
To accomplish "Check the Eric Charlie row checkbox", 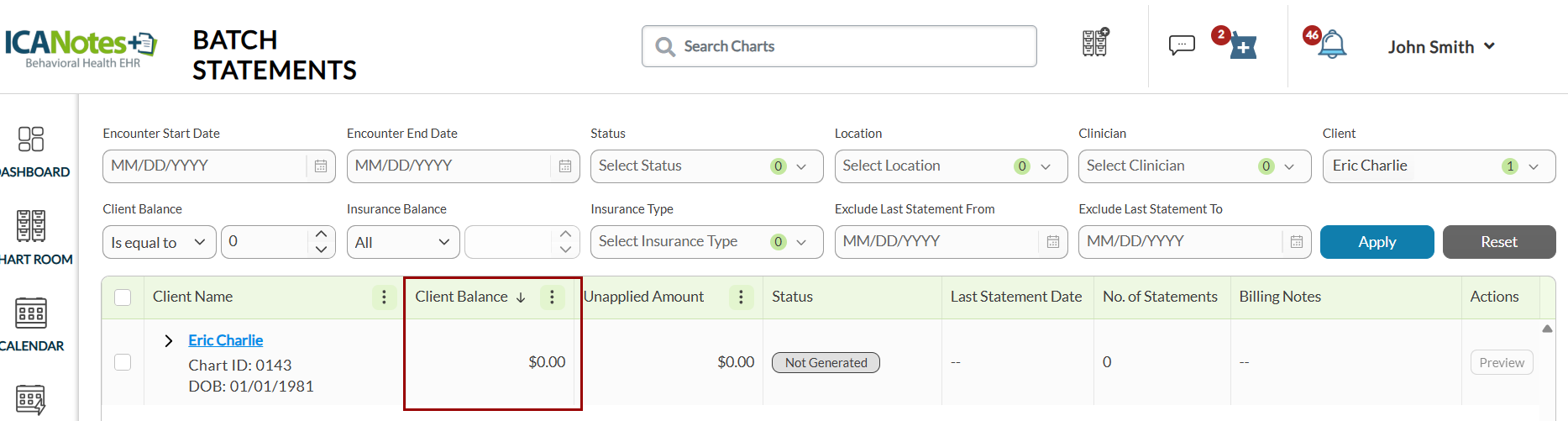I will point(123,362).
